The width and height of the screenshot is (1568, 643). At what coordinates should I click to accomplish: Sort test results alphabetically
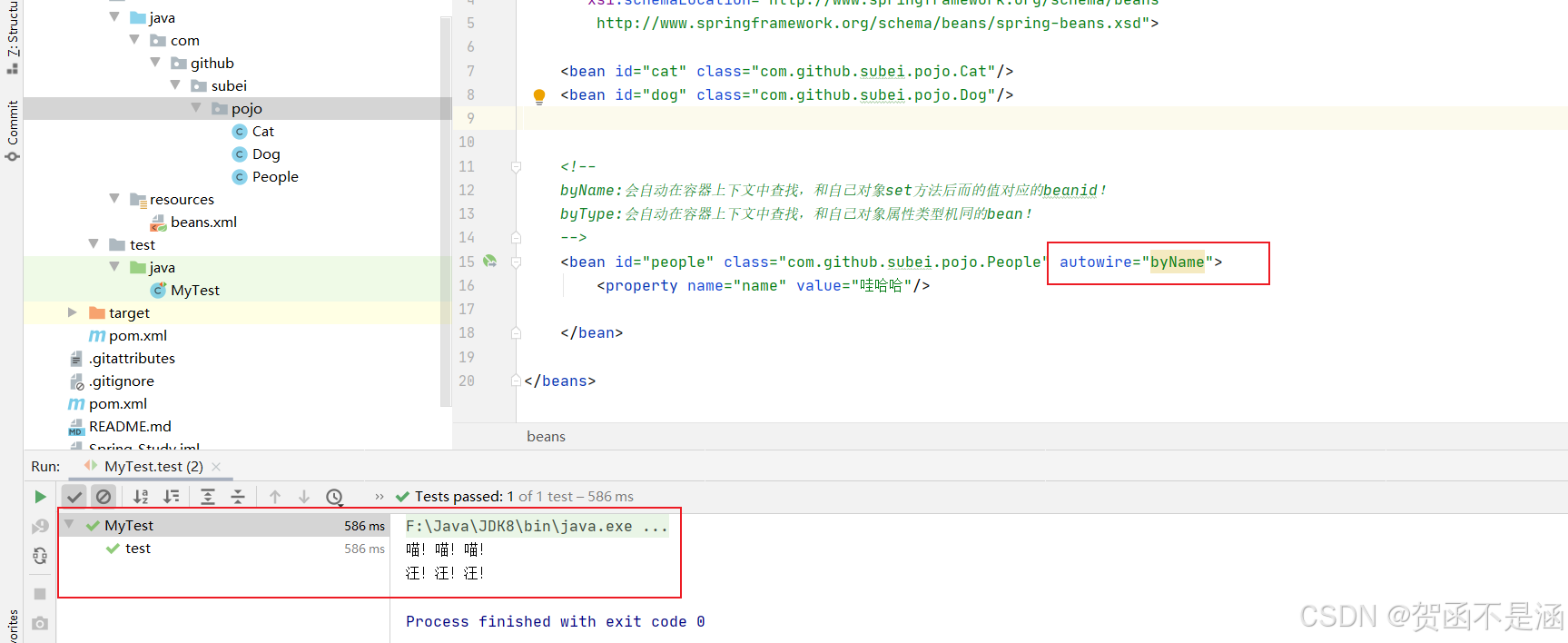[141, 497]
